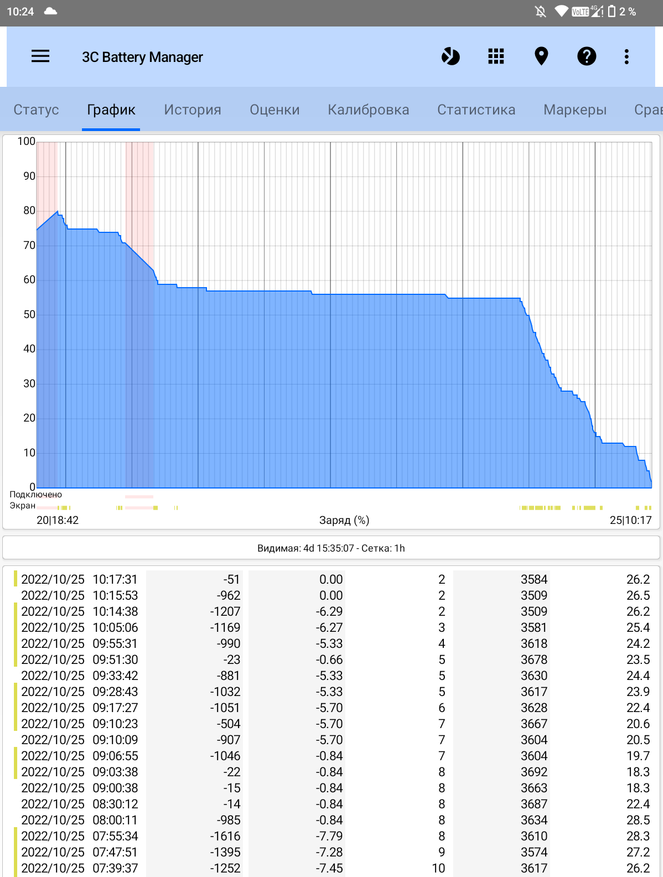Tap the first charging period pink marker
Viewport: 663px width, 877px height.
(x=47, y=314)
